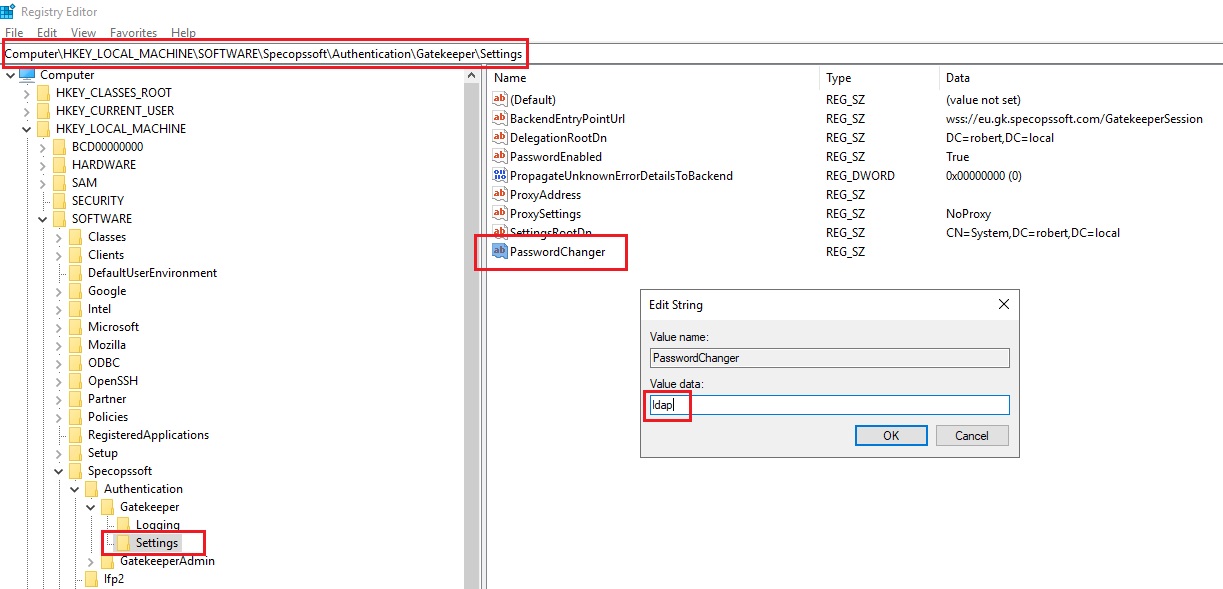The width and height of the screenshot is (1223, 589).
Task: Click the HARDWARE folder icon
Action: [x=59, y=165]
